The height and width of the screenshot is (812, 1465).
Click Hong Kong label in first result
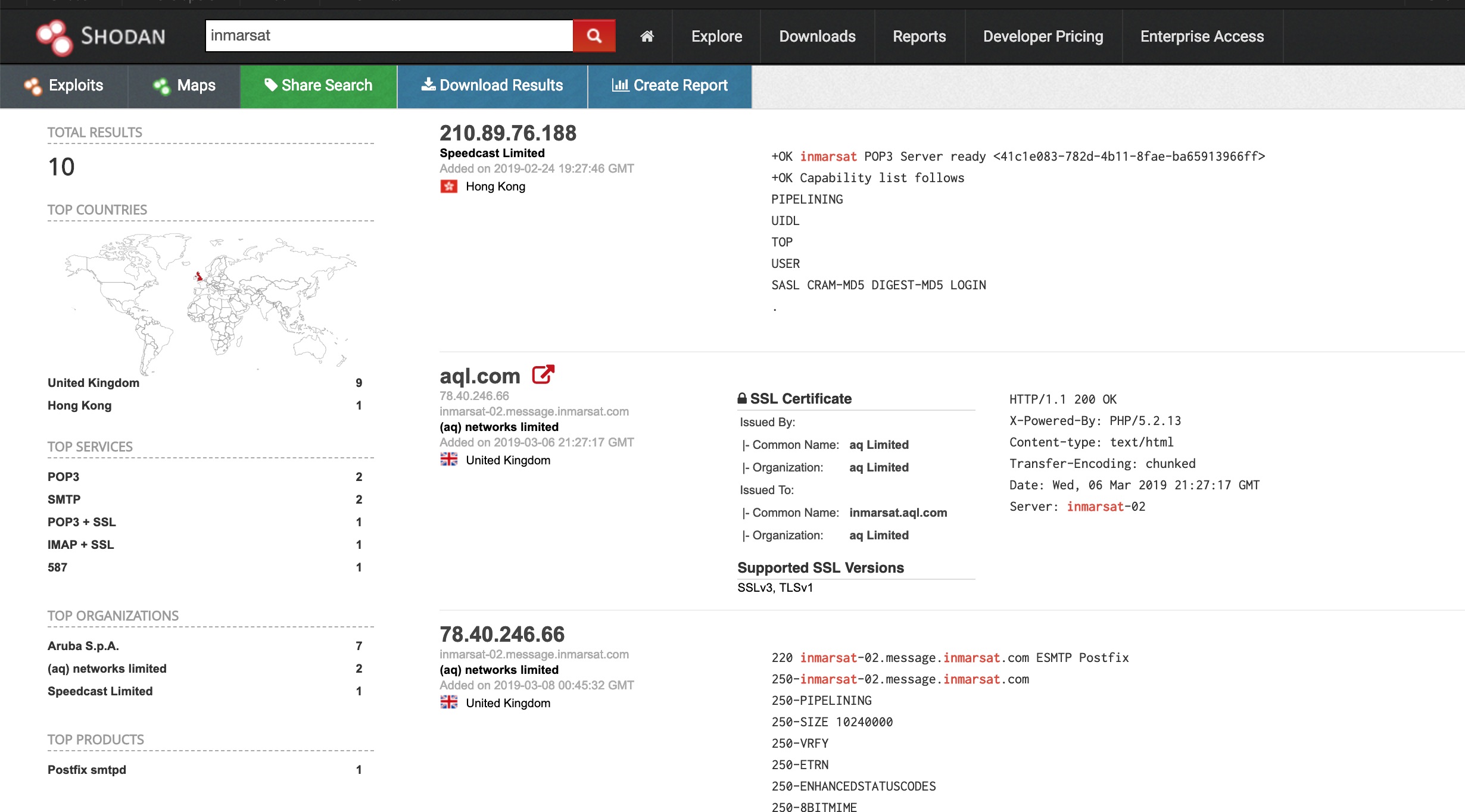[x=495, y=186]
